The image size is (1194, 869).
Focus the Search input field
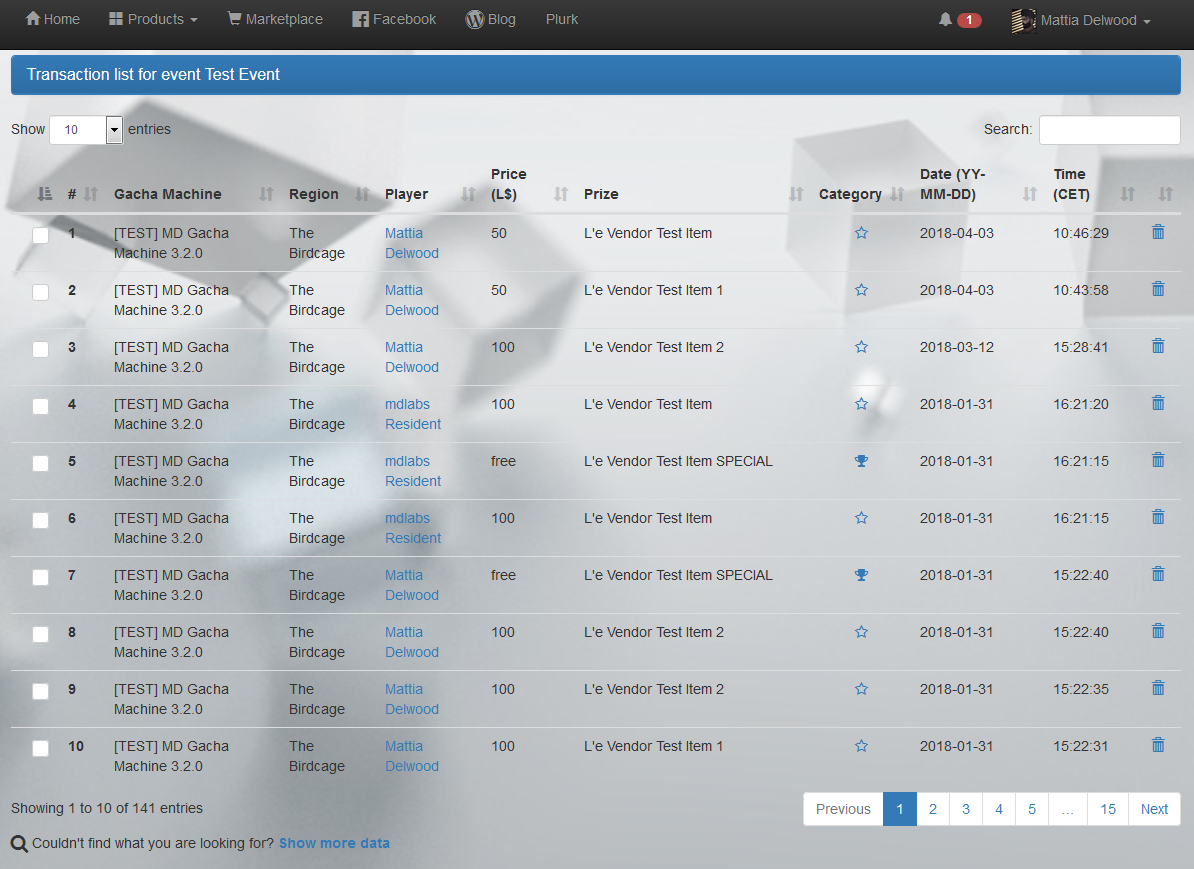[x=1109, y=130]
